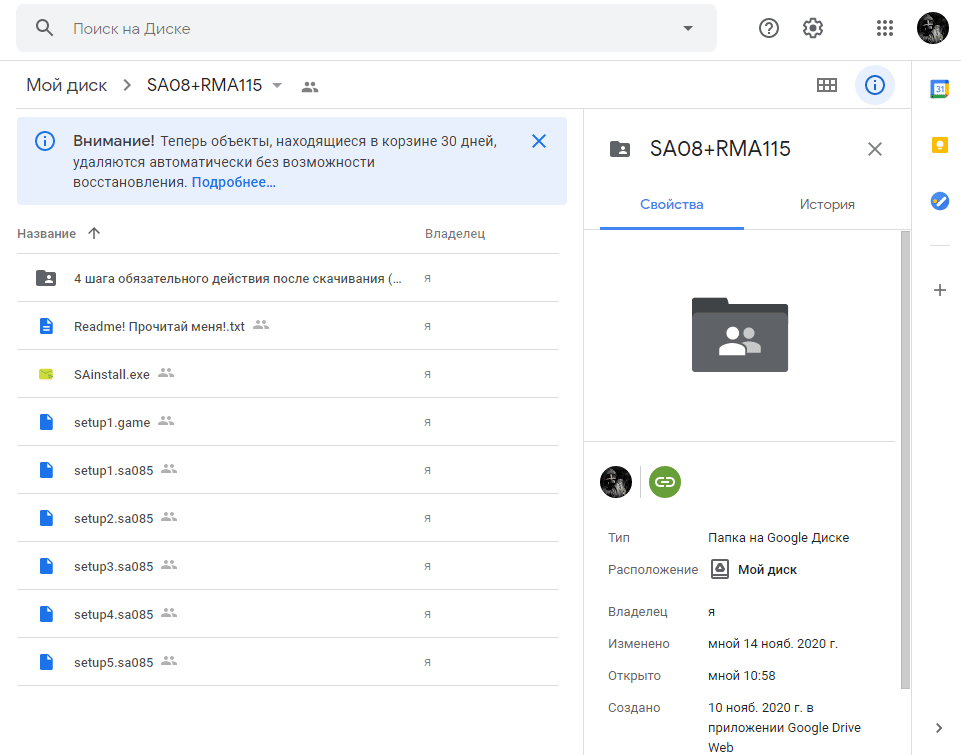Click the details panel vertical scrollbar
This screenshot has height=755, width=961.
pyautogui.click(x=905, y=460)
